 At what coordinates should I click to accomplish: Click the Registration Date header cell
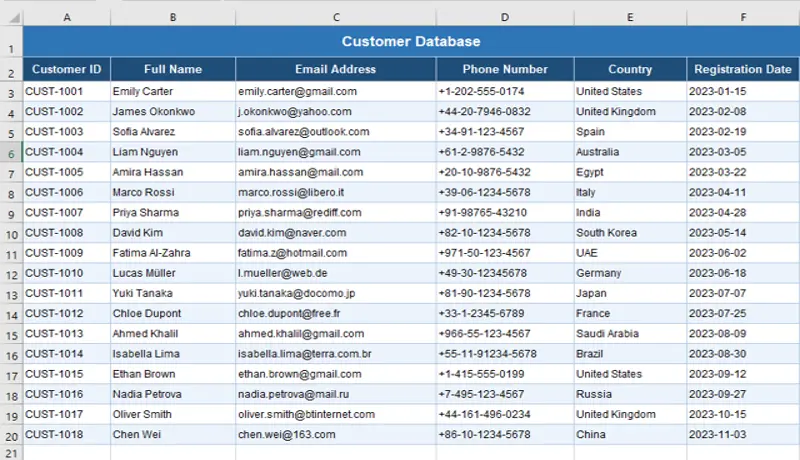point(743,69)
